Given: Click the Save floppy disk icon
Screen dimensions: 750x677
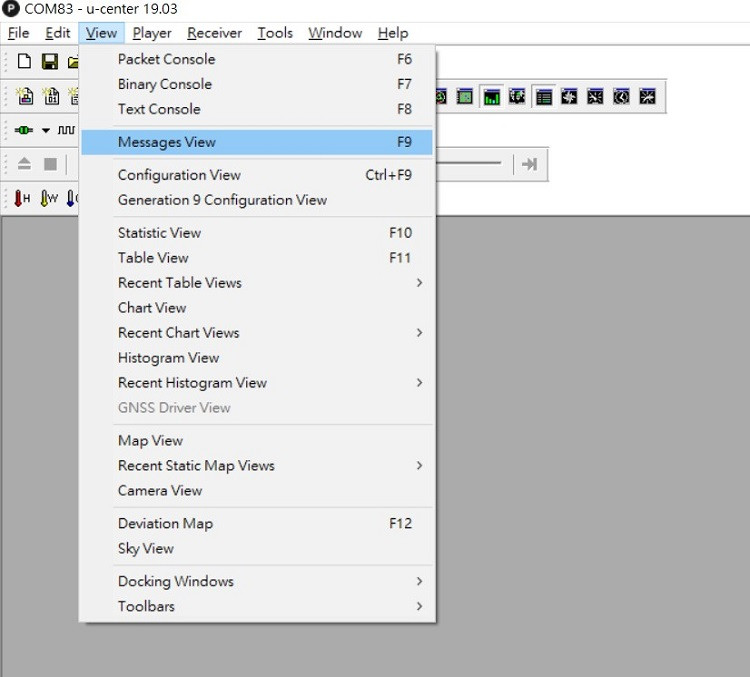Looking at the screenshot, I should tap(49, 62).
